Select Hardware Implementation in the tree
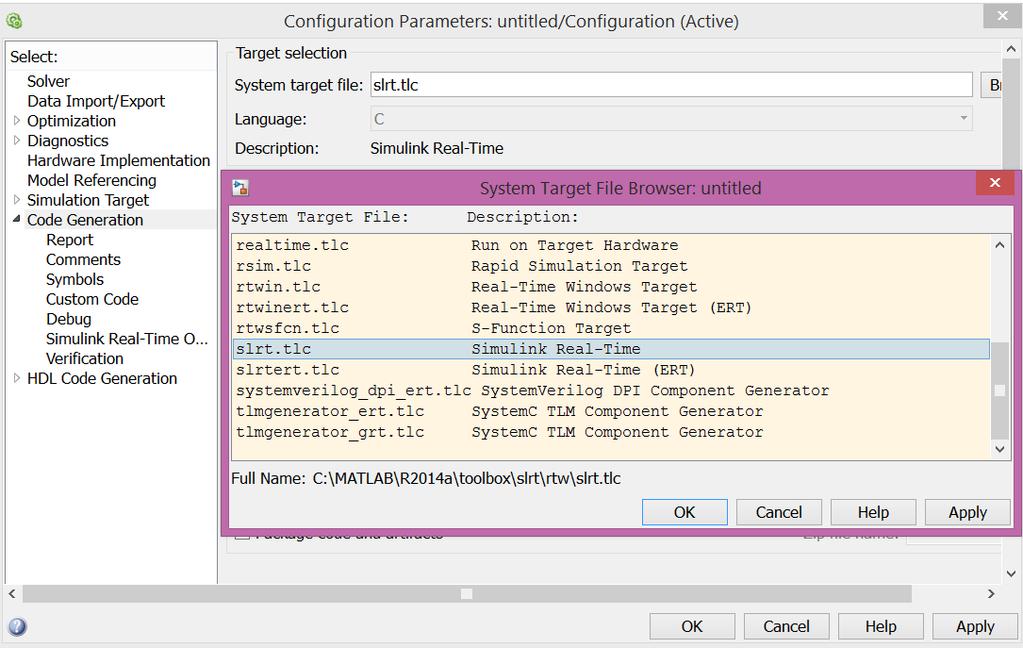 pyautogui.click(x=119, y=161)
